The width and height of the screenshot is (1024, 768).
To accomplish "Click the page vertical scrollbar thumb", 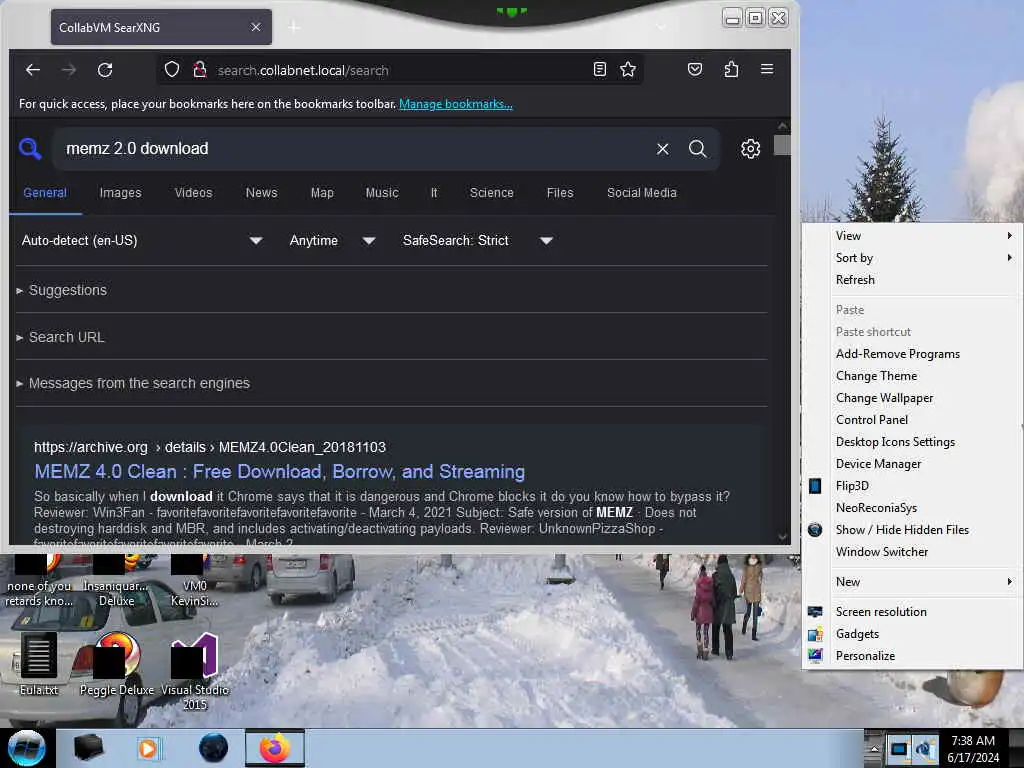I will tap(782, 145).
